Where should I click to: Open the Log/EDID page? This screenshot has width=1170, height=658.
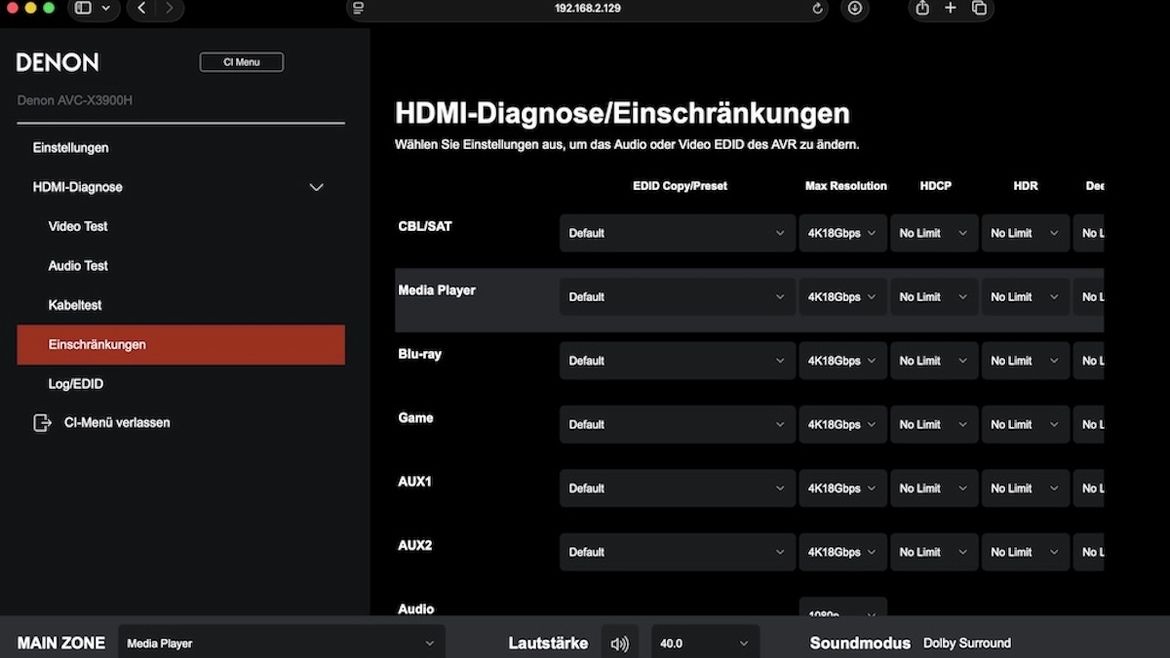(75, 383)
